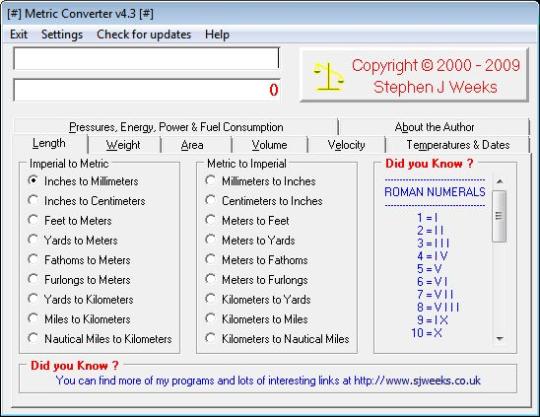Open the About the Author tab
The width and height of the screenshot is (540, 417).
click(x=434, y=127)
